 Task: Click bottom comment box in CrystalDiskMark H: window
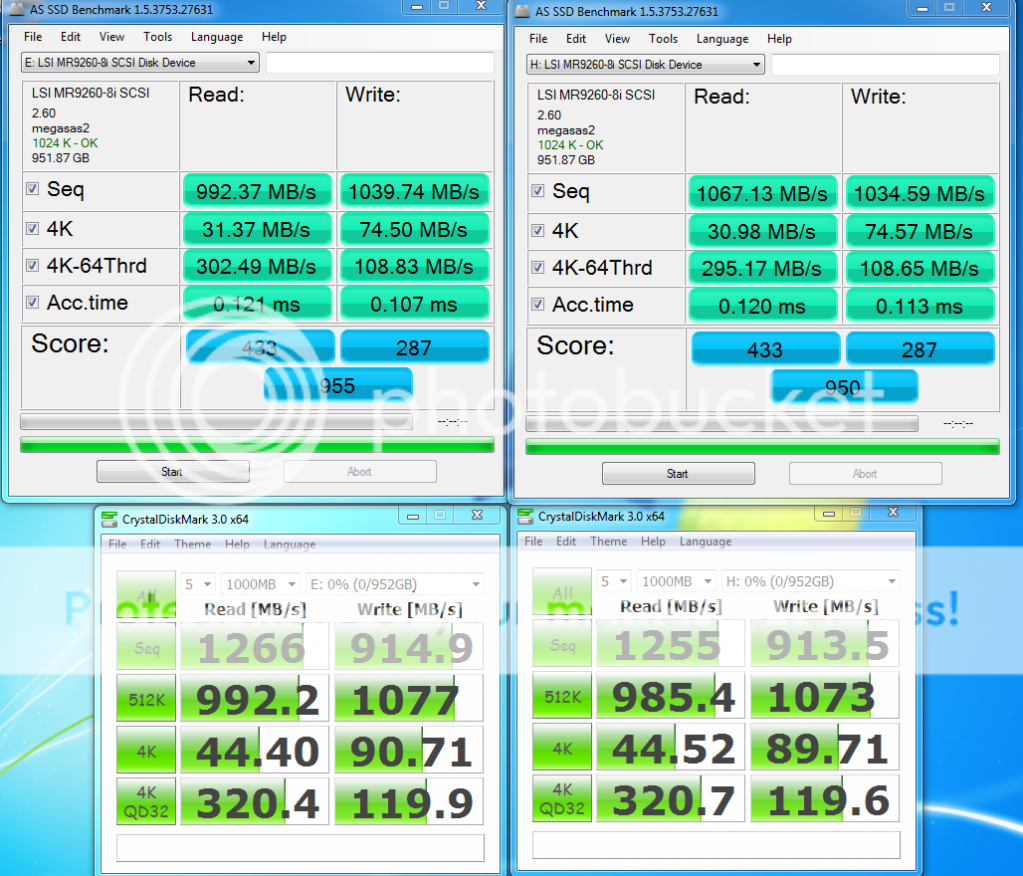coord(716,845)
